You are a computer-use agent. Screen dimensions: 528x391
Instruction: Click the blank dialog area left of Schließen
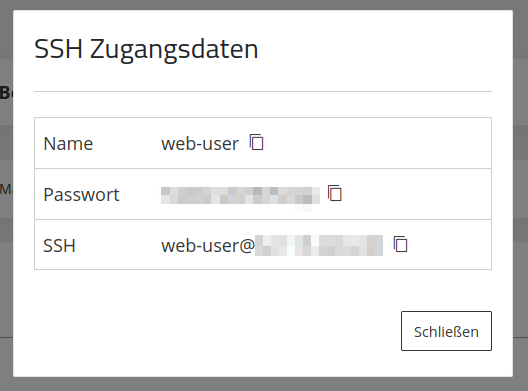(x=216, y=331)
